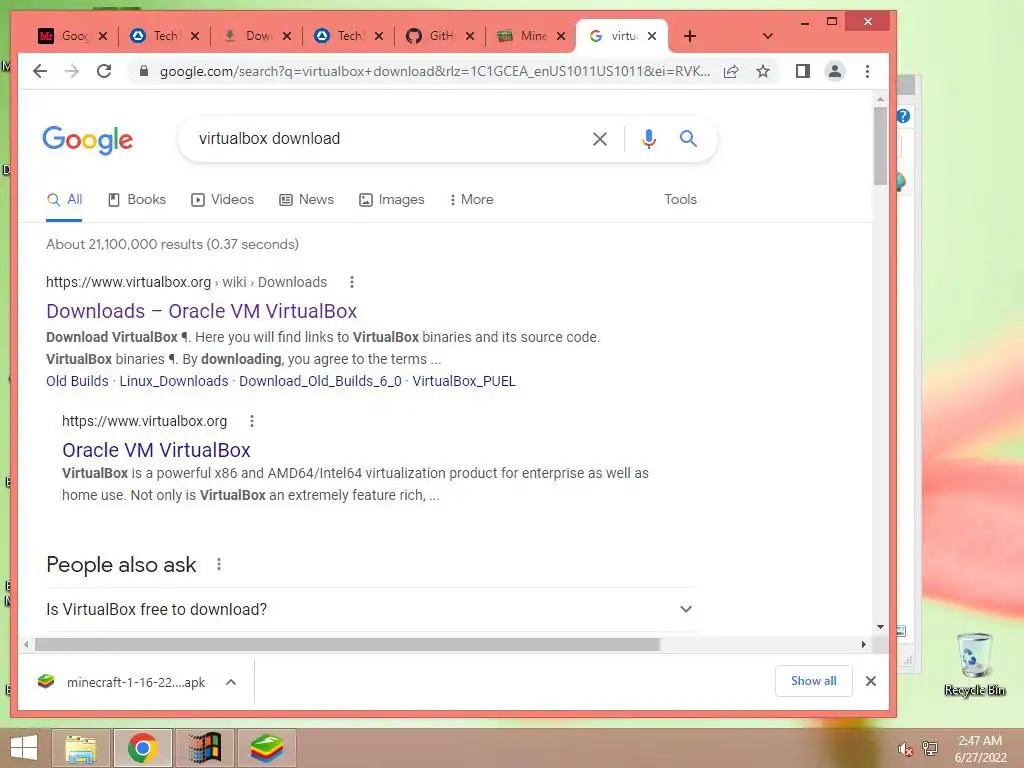This screenshot has width=1024, height=768.
Task: Open the taskbar clock and date
Action: click(x=980, y=749)
